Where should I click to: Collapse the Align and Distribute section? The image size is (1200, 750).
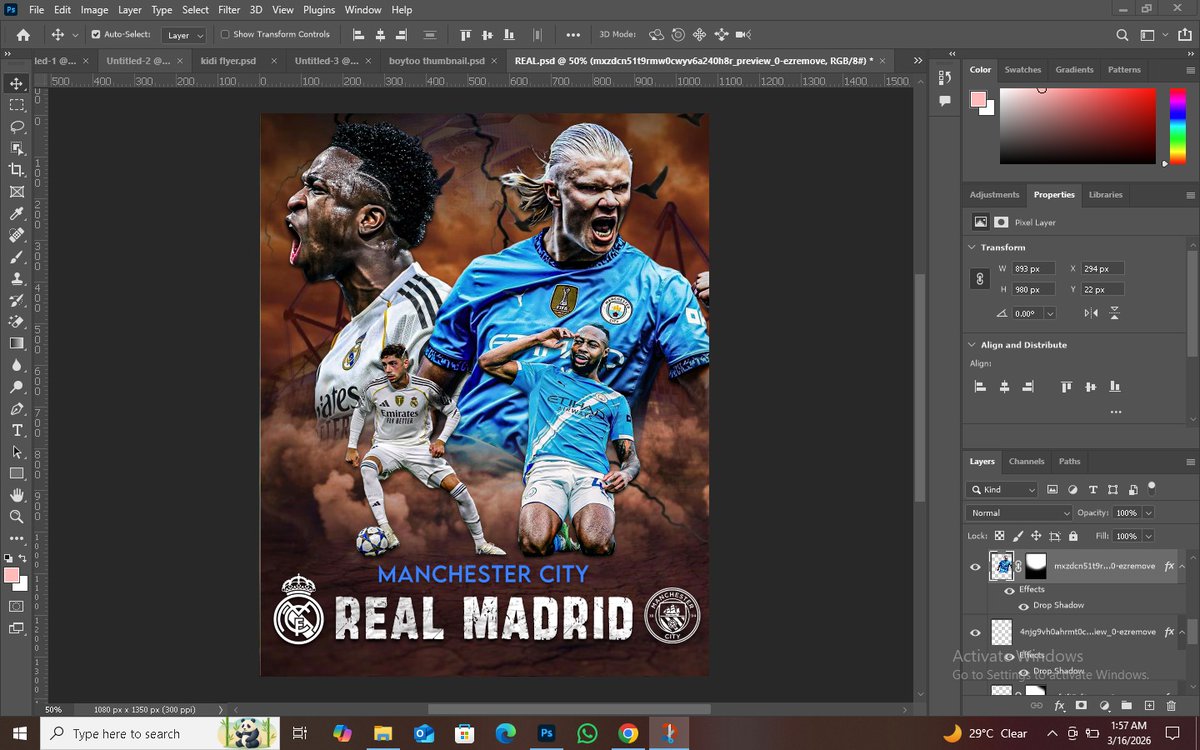click(x=972, y=345)
